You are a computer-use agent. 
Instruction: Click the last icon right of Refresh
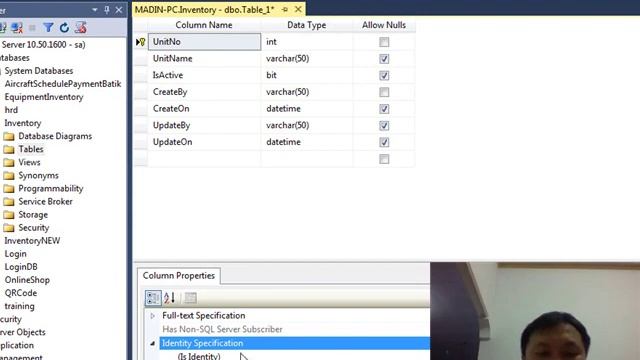(81, 28)
